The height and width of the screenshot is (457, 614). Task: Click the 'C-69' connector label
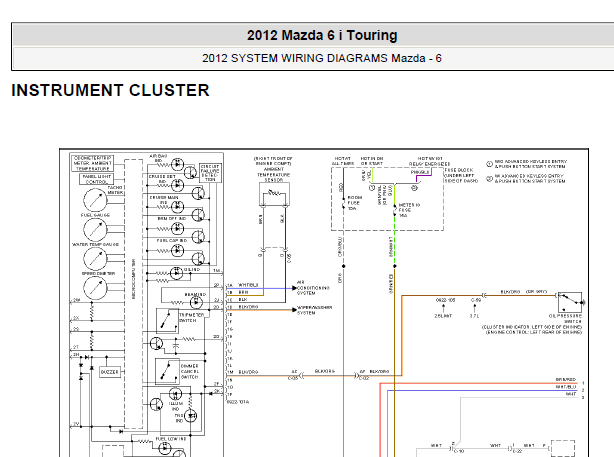tap(476, 300)
